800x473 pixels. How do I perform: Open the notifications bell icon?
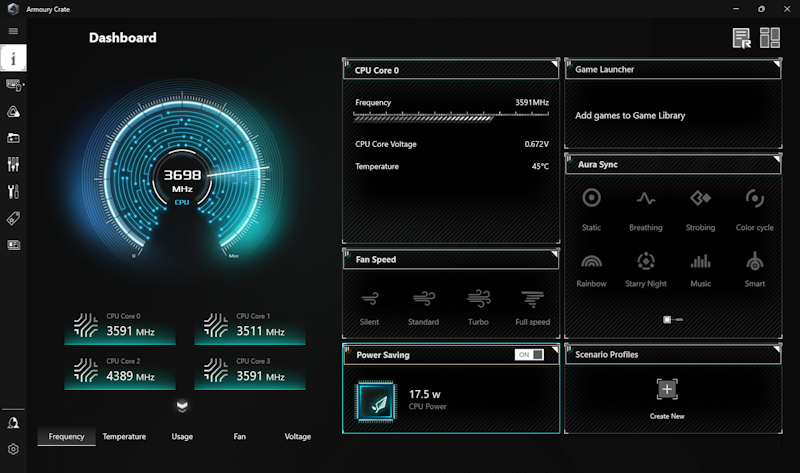click(x=13, y=422)
